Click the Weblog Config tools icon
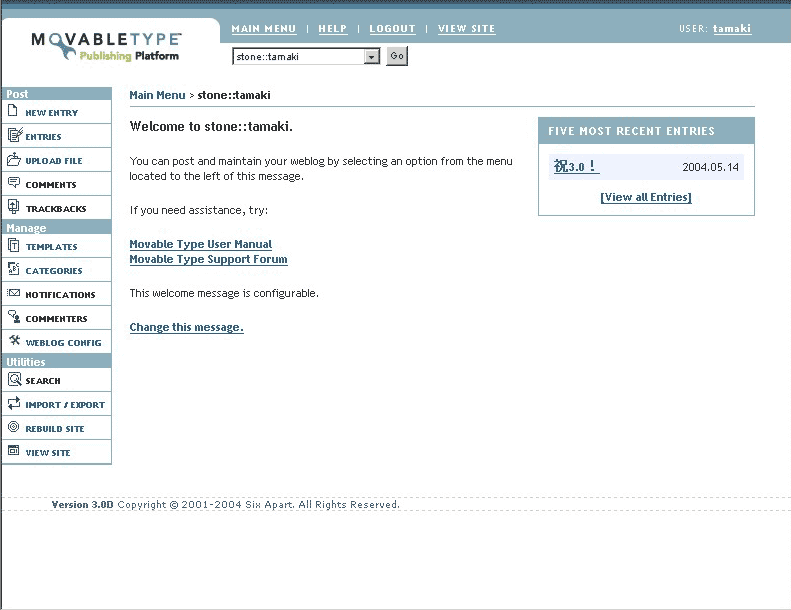 pyautogui.click(x=14, y=342)
